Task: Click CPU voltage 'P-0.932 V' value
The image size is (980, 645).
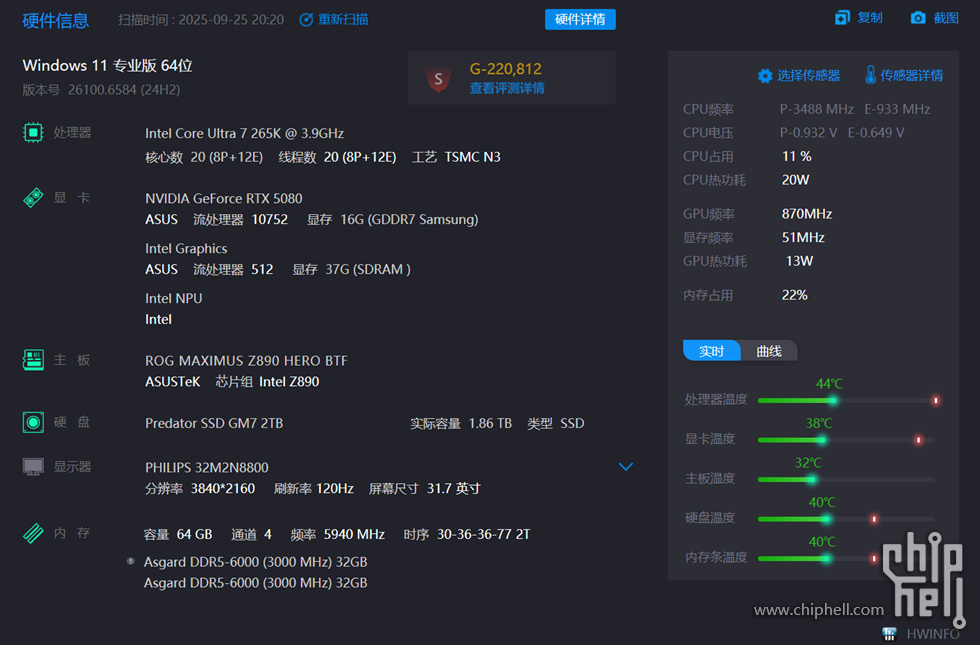Action: [809, 132]
